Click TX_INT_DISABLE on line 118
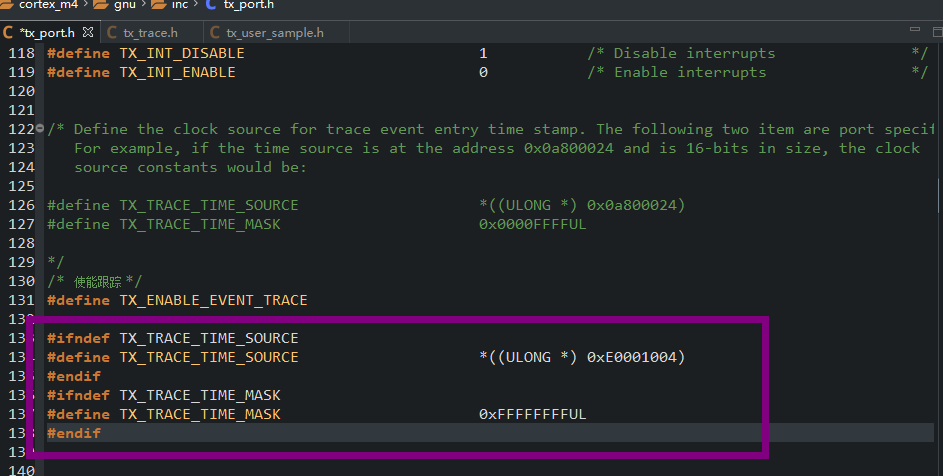Viewport: 943px width, 476px height. click(182, 53)
